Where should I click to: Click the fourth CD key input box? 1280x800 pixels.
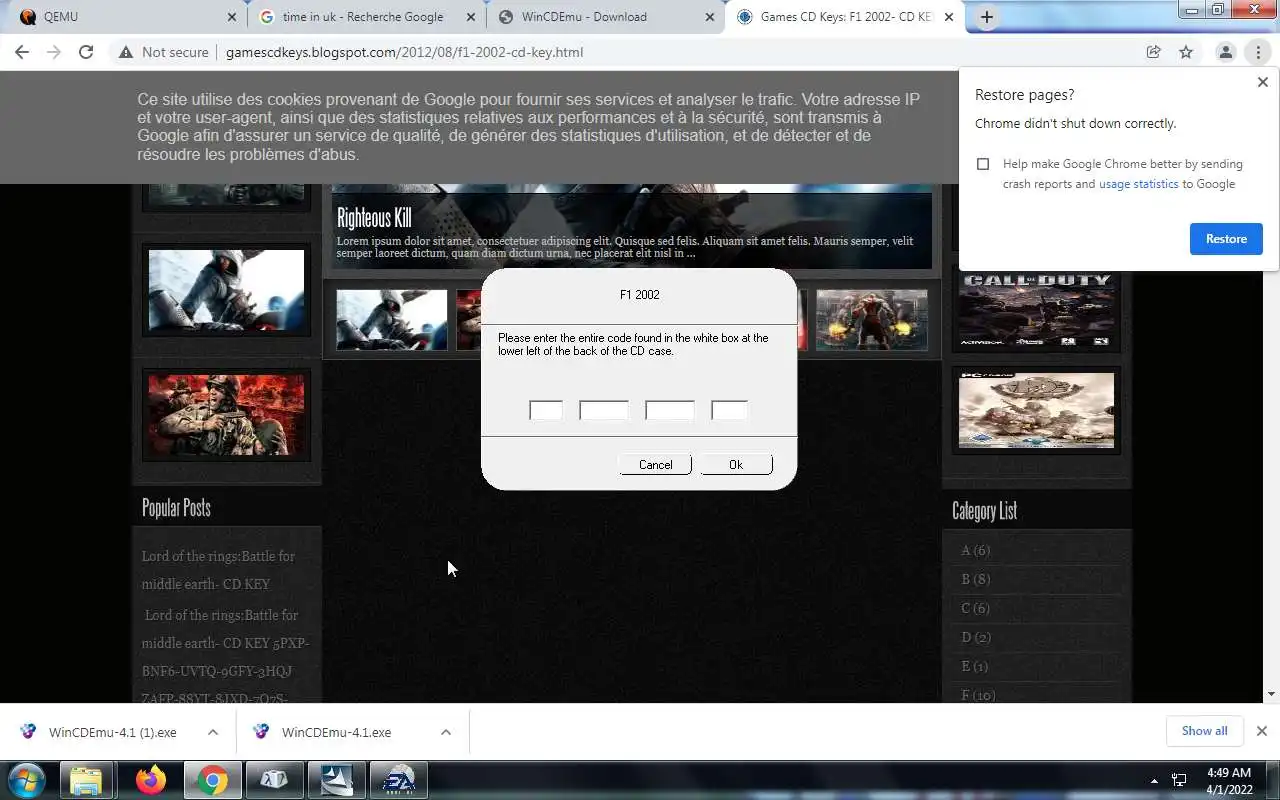pyautogui.click(x=729, y=410)
